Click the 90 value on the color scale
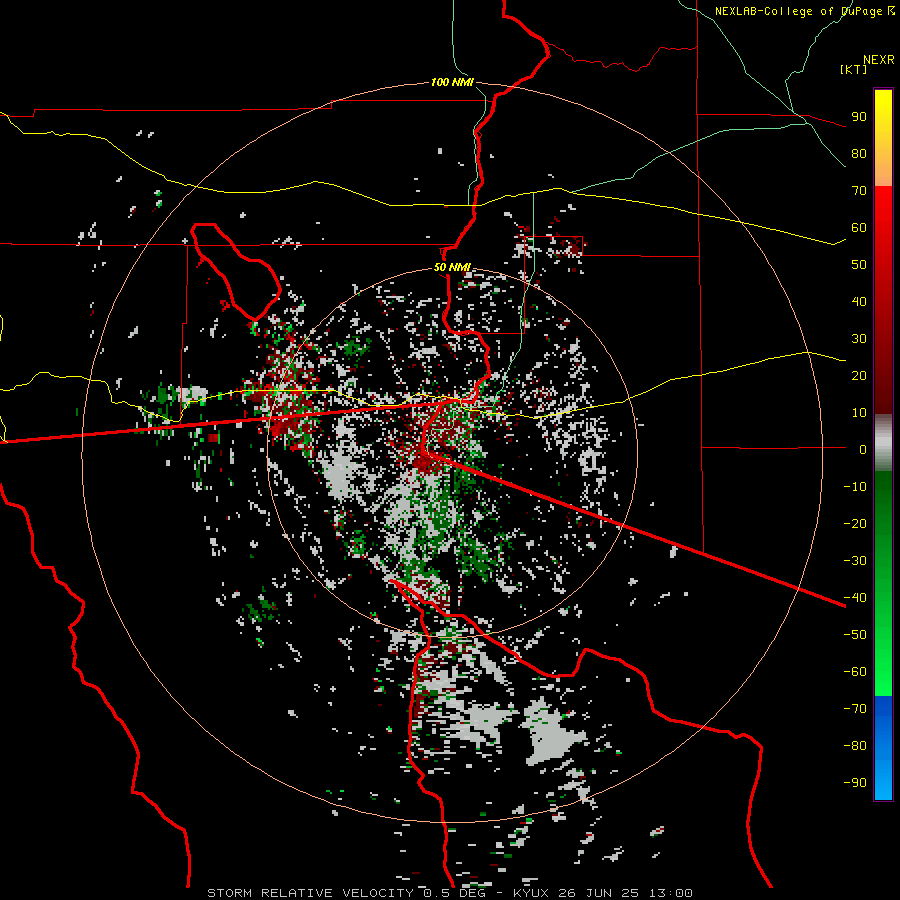 [859, 117]
